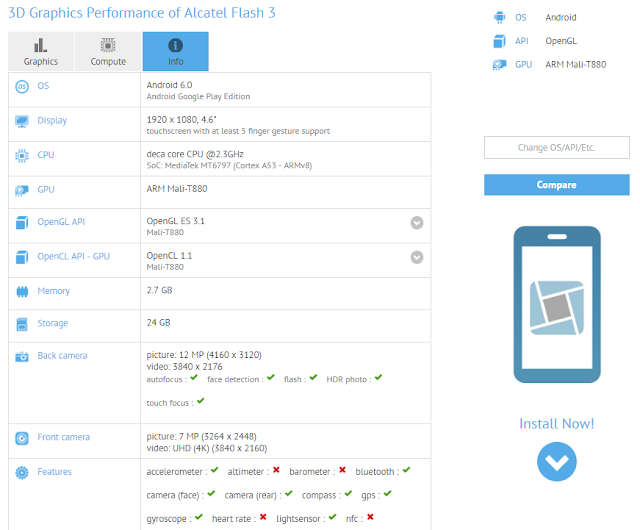Viewport: 640px width, 530px height.
Task: Click the OS row icon in table
Action: (22, 87)
